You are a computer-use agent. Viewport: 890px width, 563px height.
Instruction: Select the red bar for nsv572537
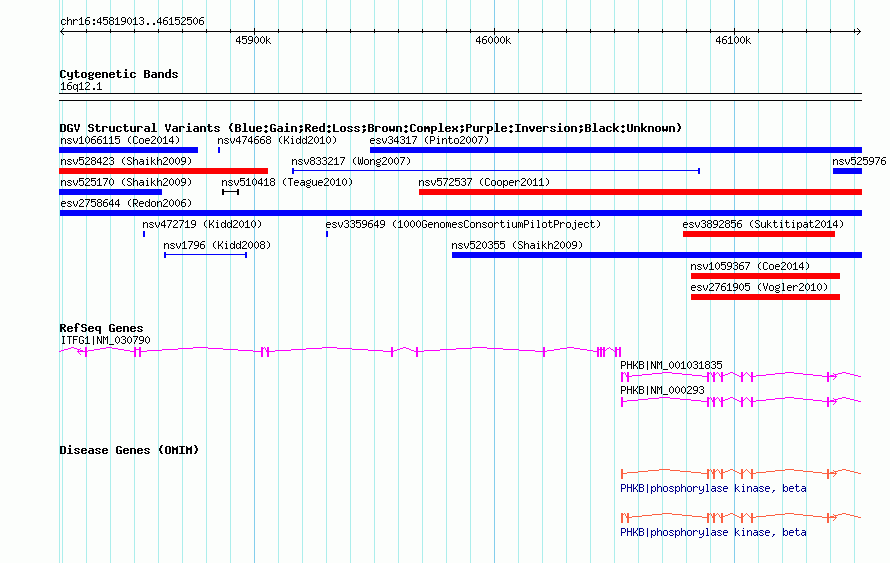(x=640, y=192)
